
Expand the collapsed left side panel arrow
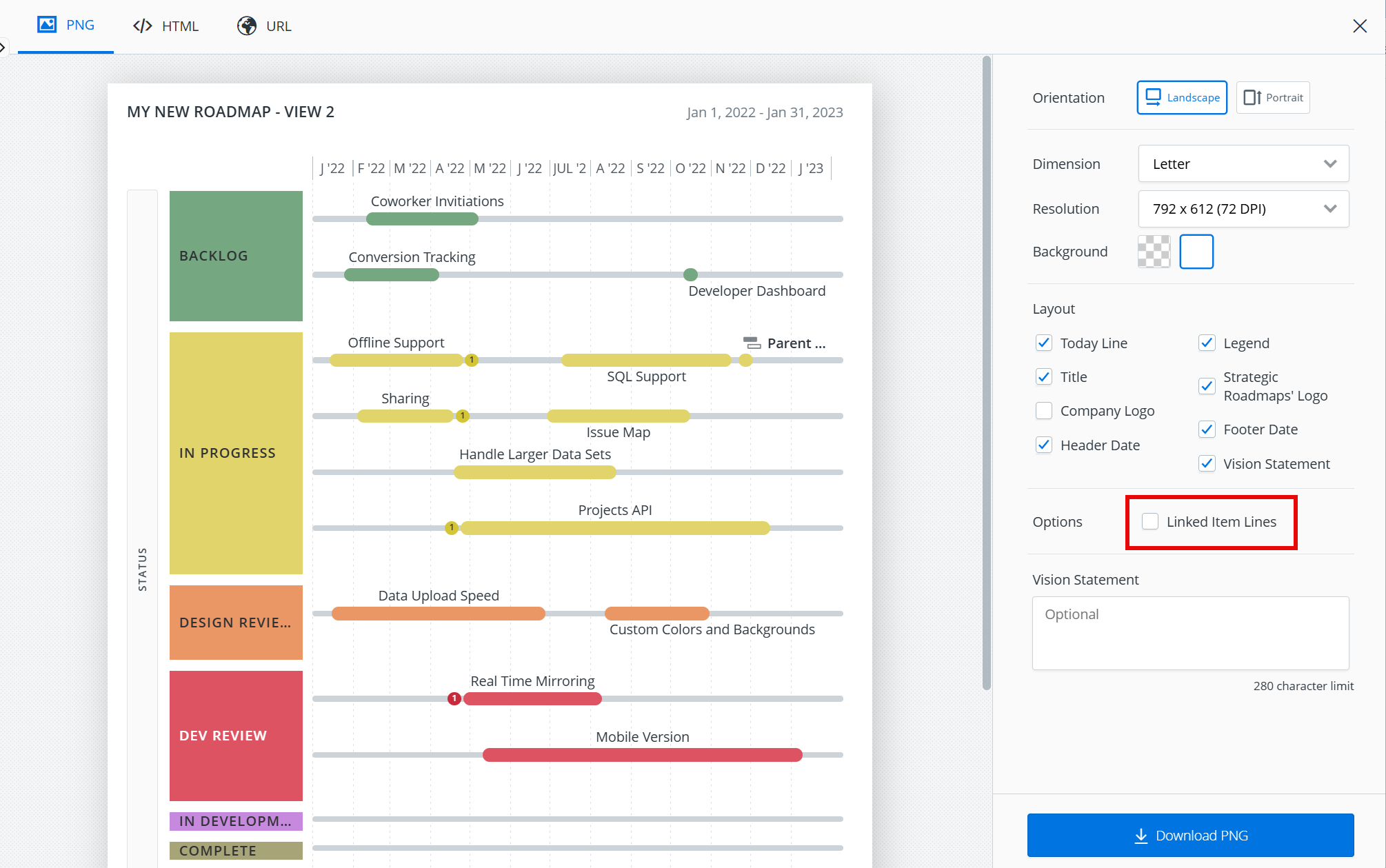(3, 48)
